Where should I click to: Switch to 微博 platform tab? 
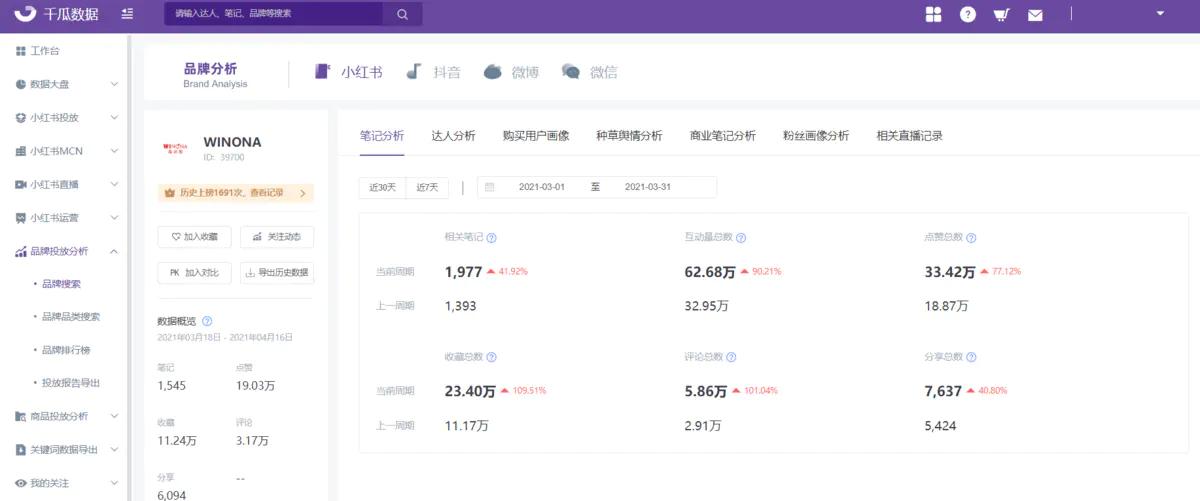coord(511,72)
